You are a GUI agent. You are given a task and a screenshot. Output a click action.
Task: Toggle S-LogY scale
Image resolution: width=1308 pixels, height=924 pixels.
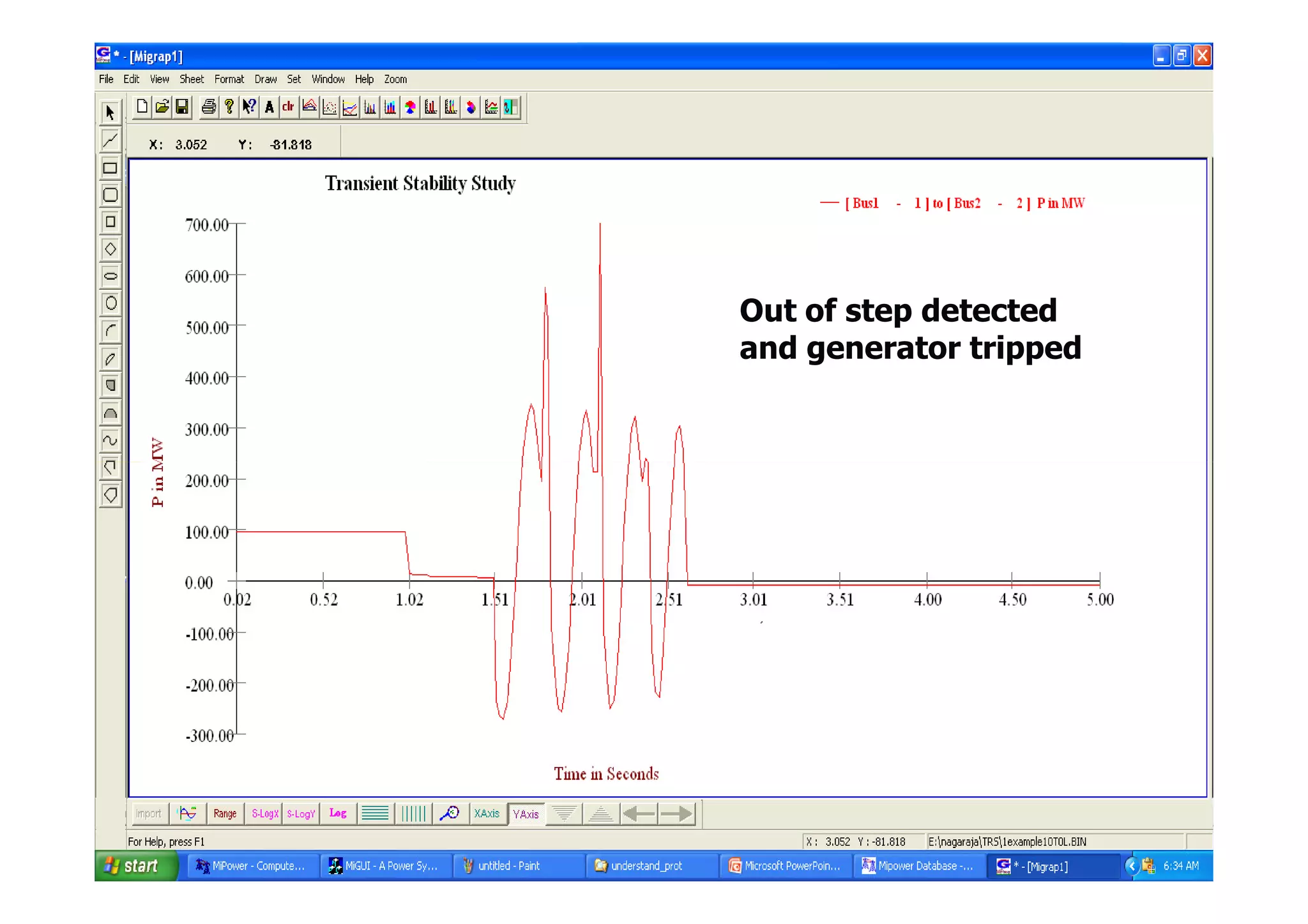[301, 814]
